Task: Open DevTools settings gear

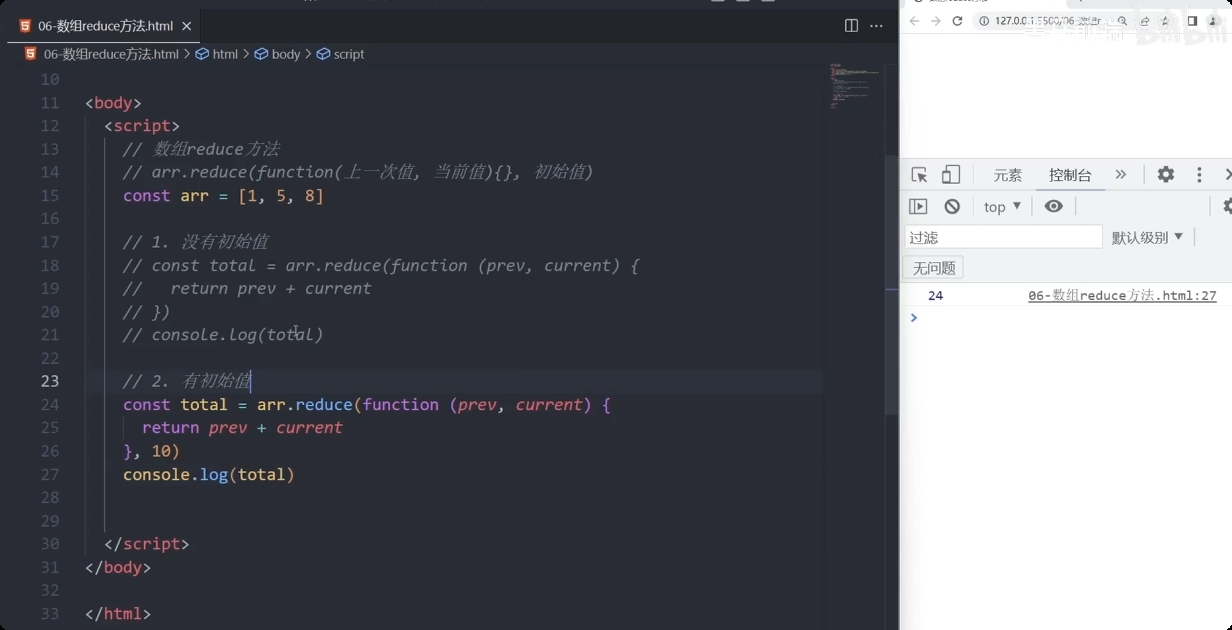Action: pyautogui.click(x=1166, y=175)
